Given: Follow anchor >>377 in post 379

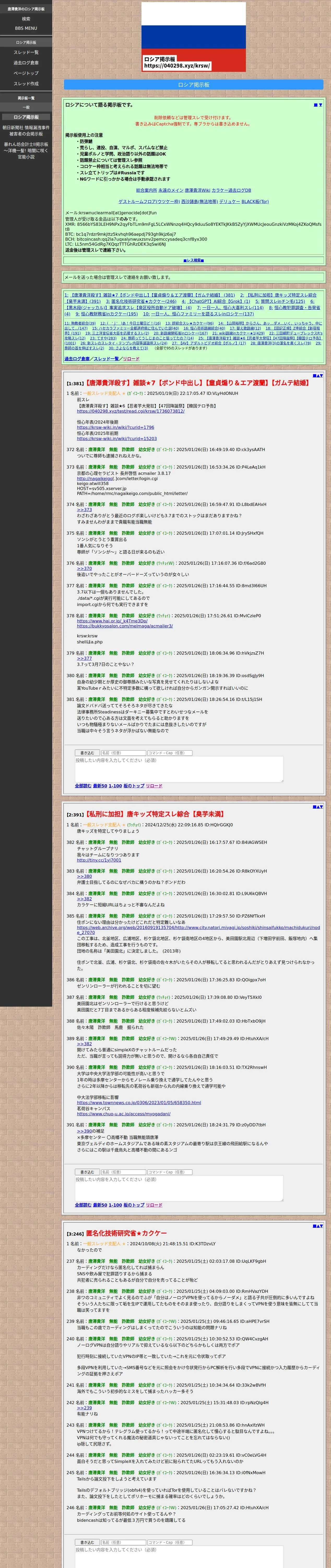Looking at the screenshot, I should pos(84,659).
